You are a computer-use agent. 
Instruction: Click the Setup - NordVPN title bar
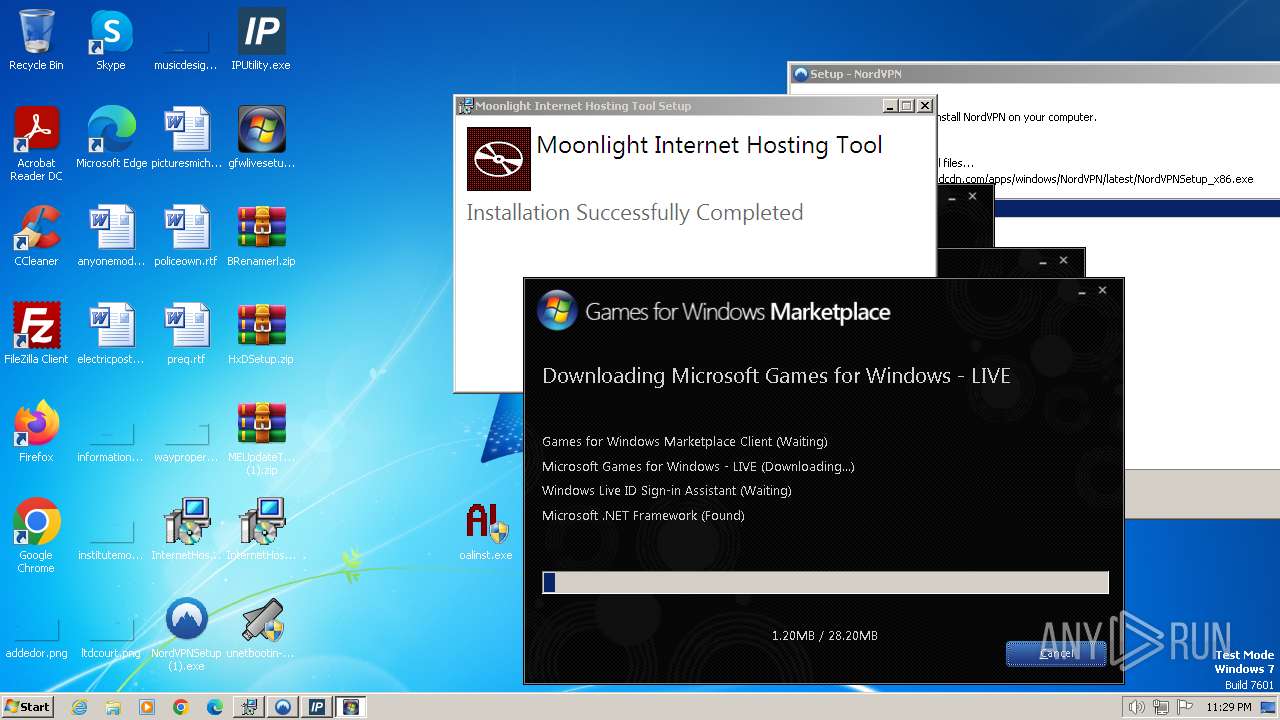tap(1035, 74)
